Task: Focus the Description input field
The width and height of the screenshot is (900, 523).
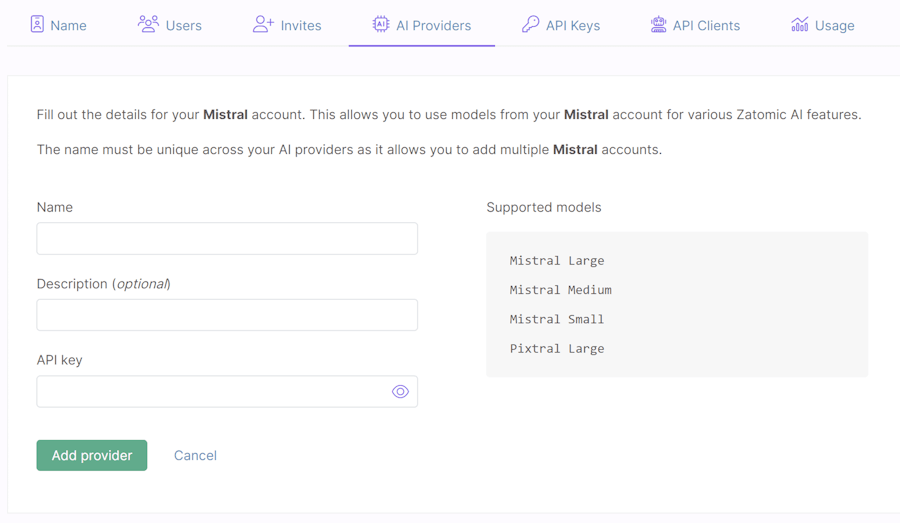Action: tap(227, 315)
